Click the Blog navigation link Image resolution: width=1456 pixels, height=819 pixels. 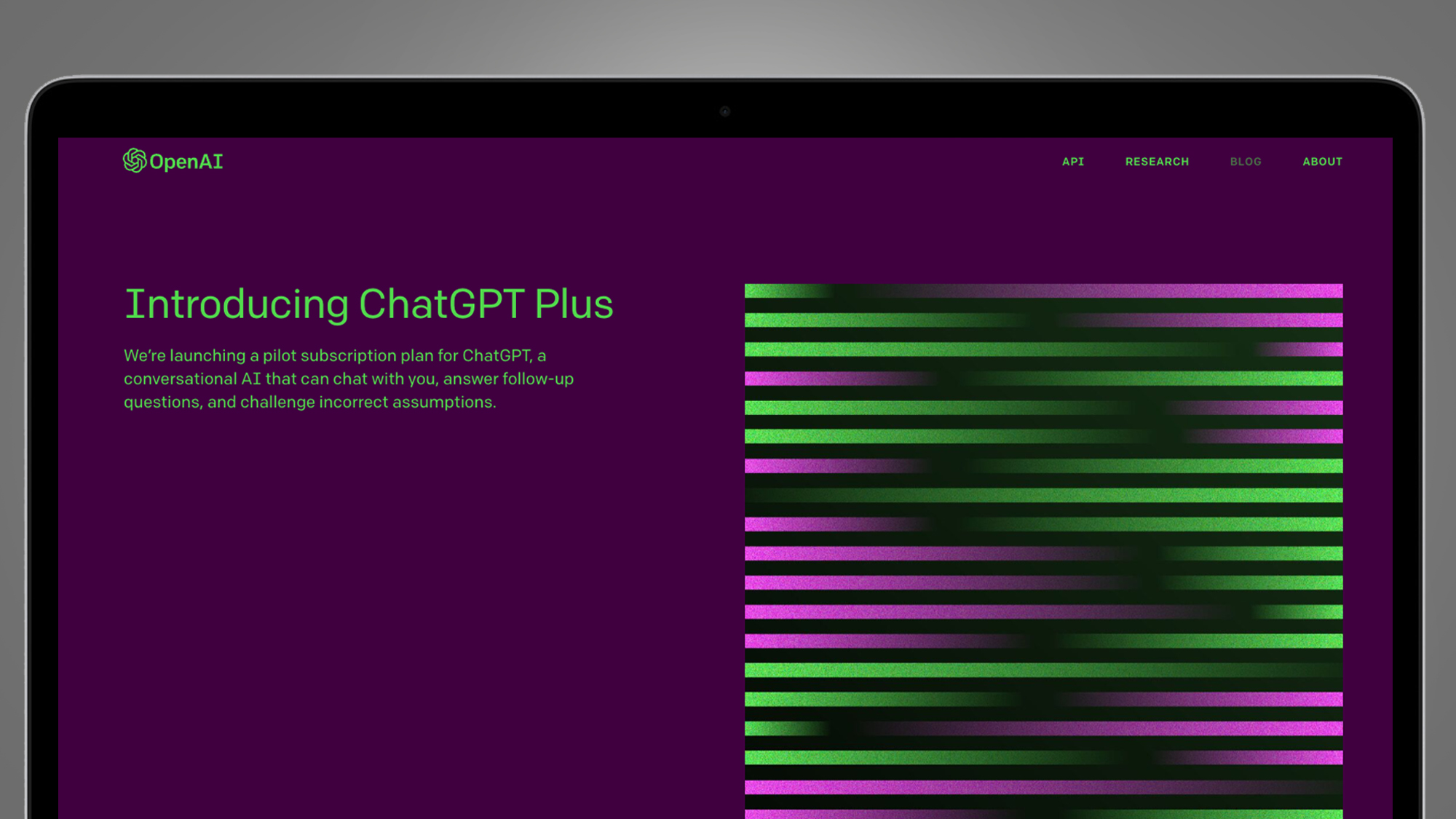(x=1245, y=161)
